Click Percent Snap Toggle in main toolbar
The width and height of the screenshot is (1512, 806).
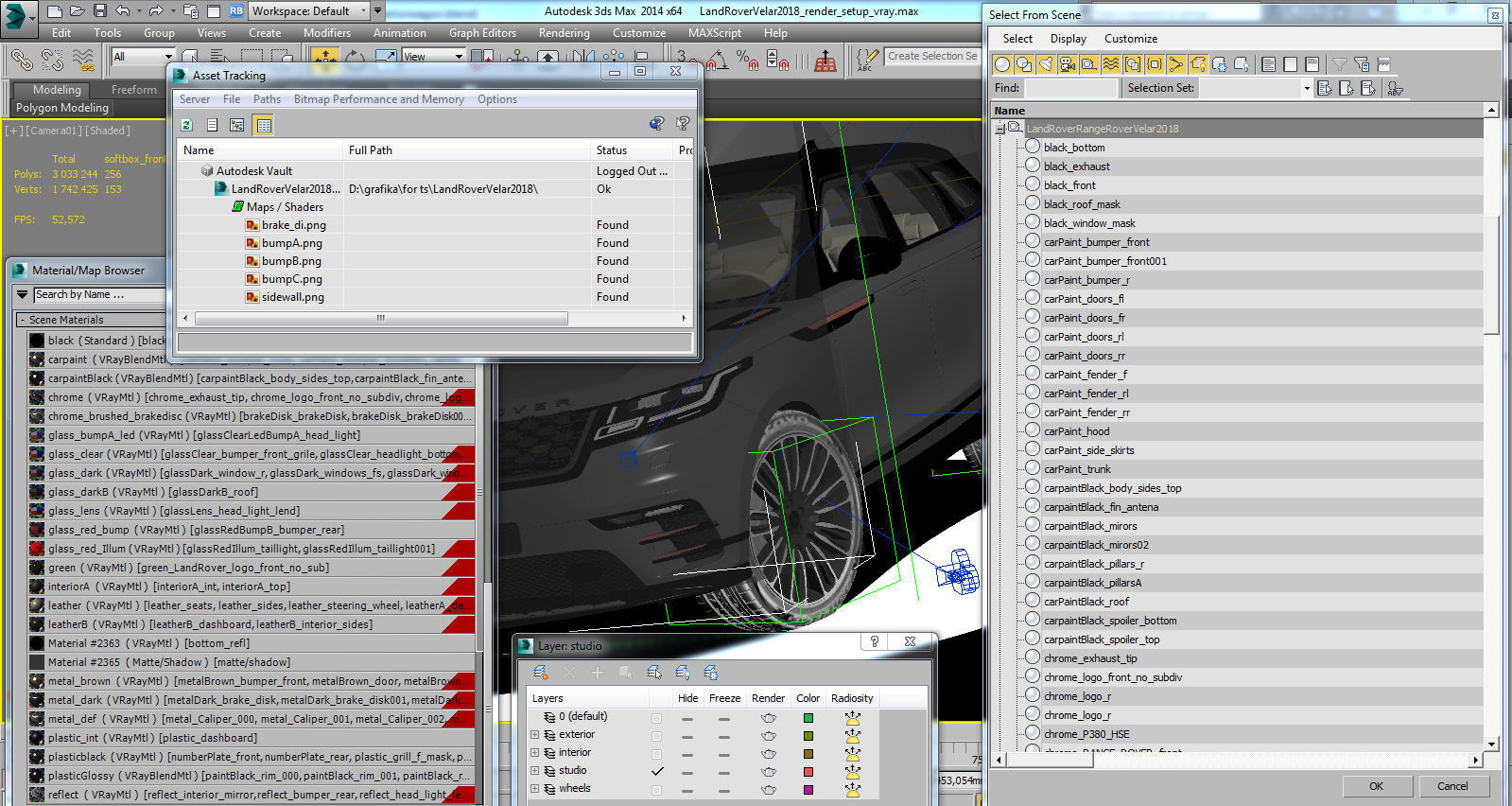747,60
